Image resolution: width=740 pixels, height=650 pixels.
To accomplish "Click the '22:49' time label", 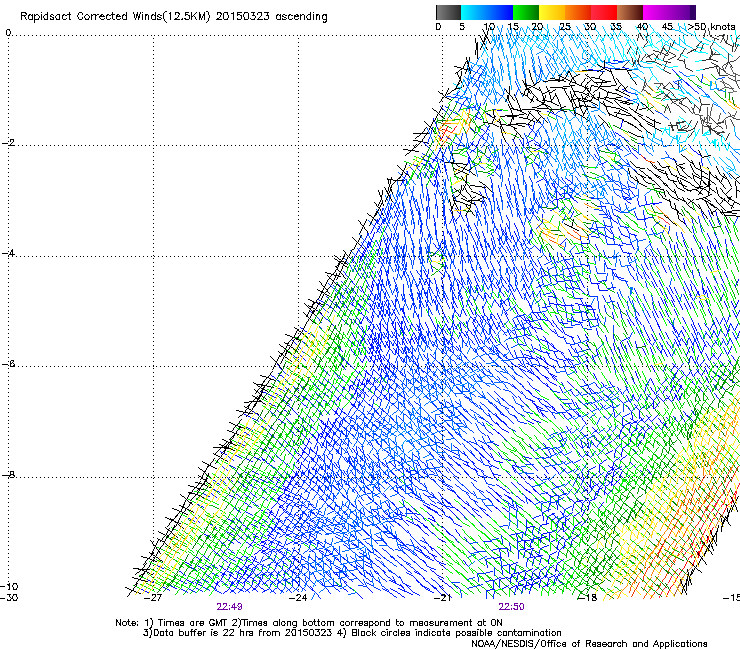I will tap(229, 607).
